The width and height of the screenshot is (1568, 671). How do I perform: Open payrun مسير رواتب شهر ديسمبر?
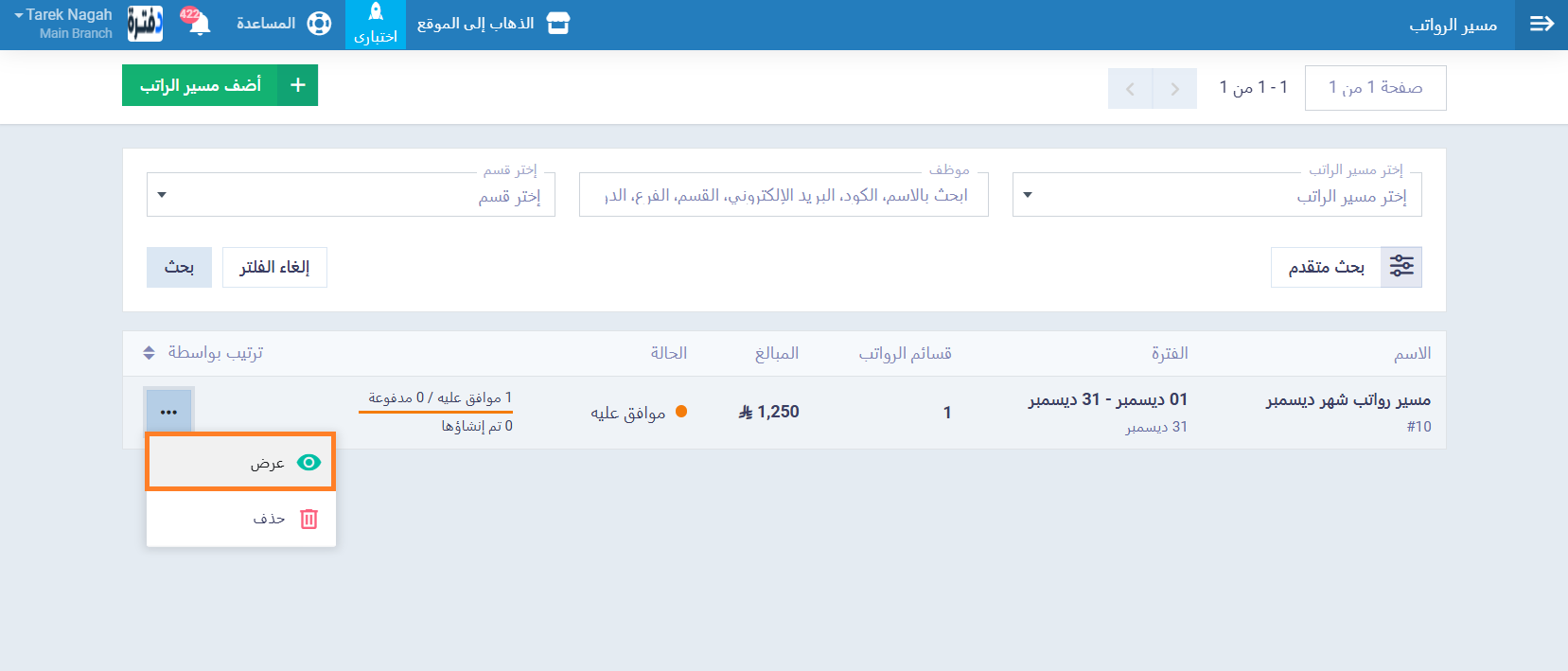pos(1348,400)
